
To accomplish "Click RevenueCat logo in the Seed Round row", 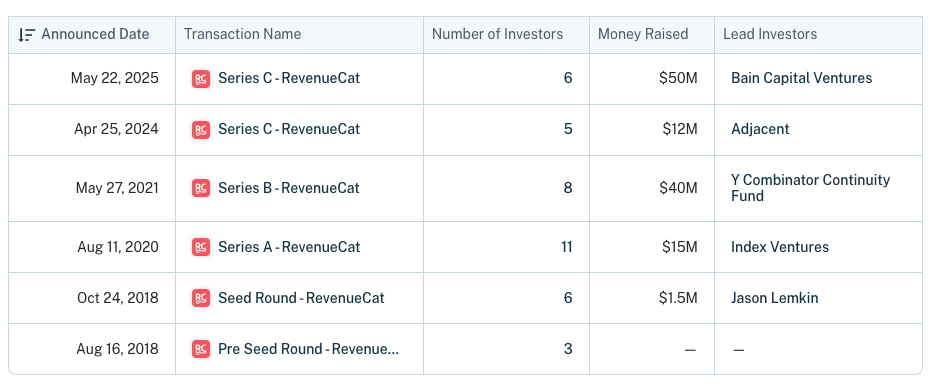I will [201, 298].
